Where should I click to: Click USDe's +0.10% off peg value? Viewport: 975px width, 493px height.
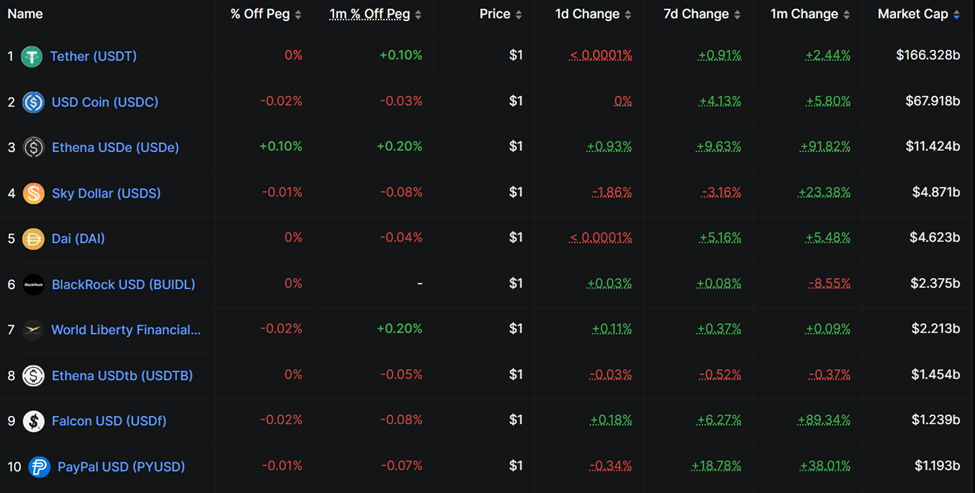tap(280, 147)
